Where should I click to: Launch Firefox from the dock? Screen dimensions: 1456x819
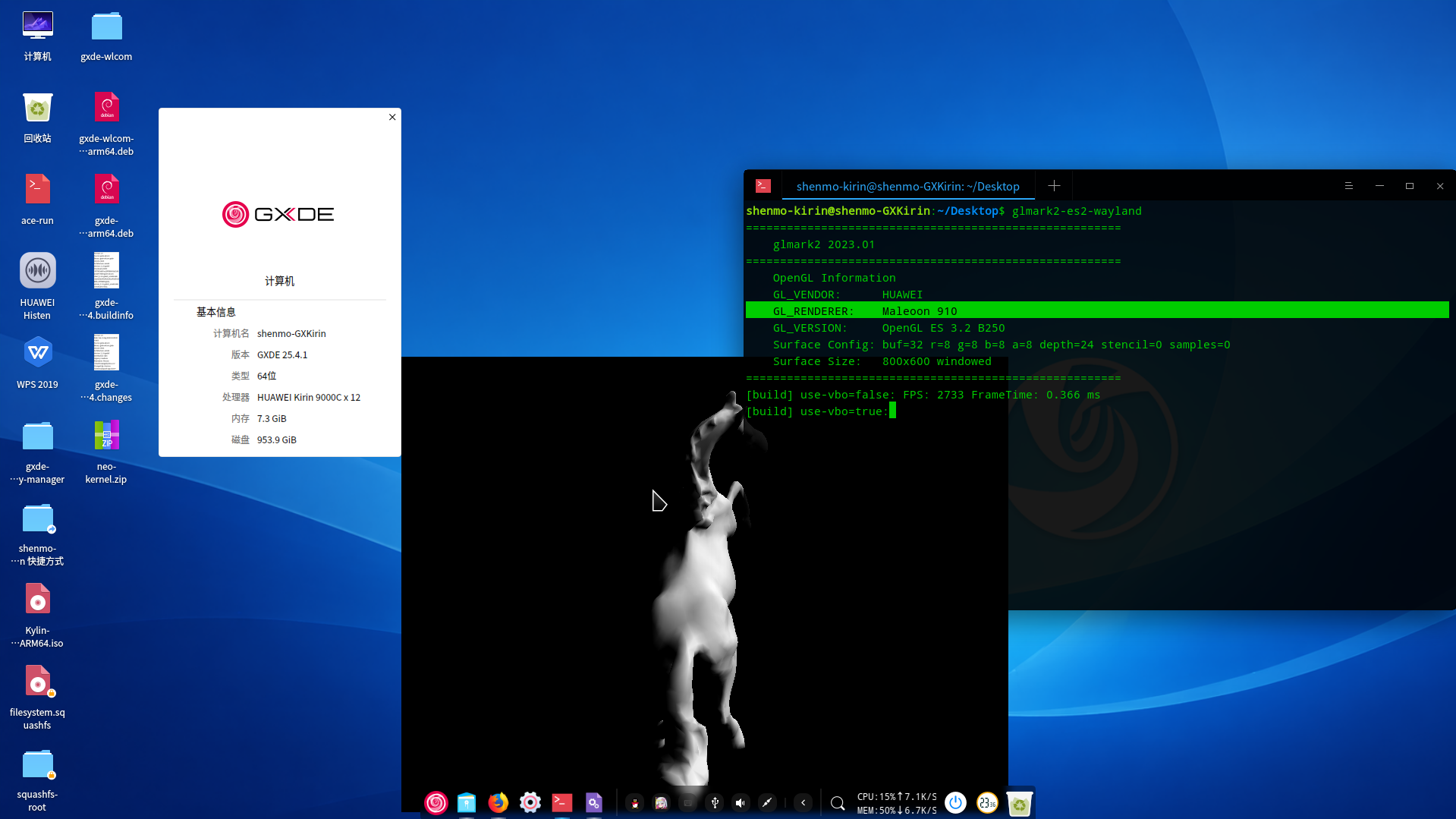click(x=498, y=802)
